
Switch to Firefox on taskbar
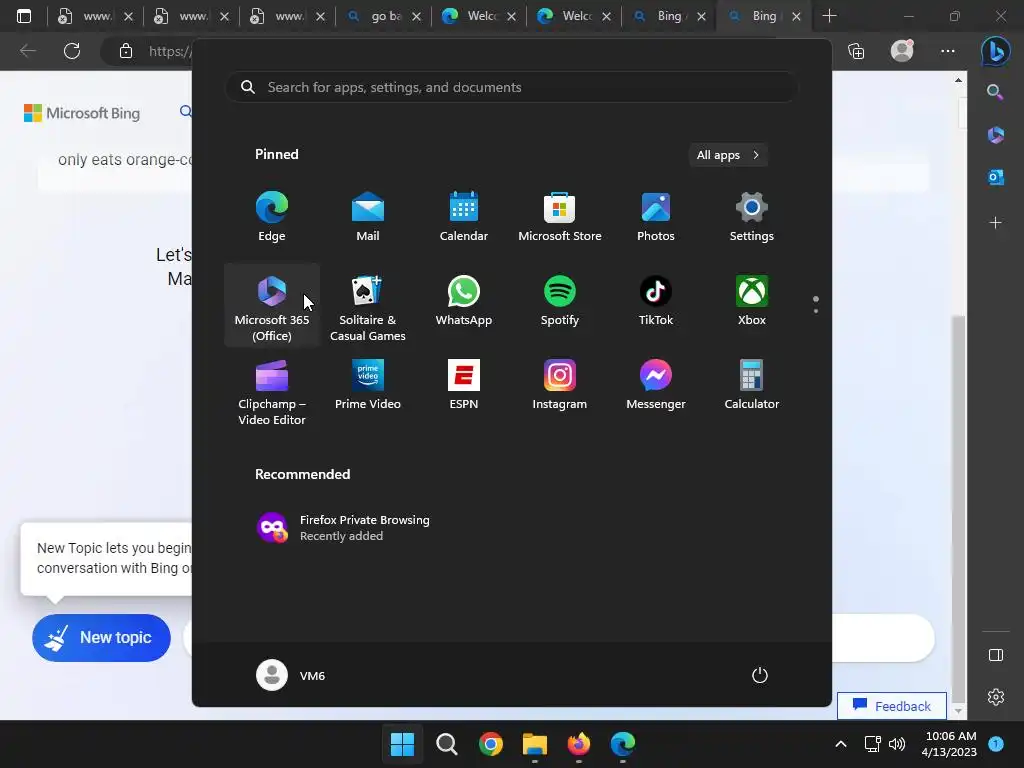(x=579, y=744)
